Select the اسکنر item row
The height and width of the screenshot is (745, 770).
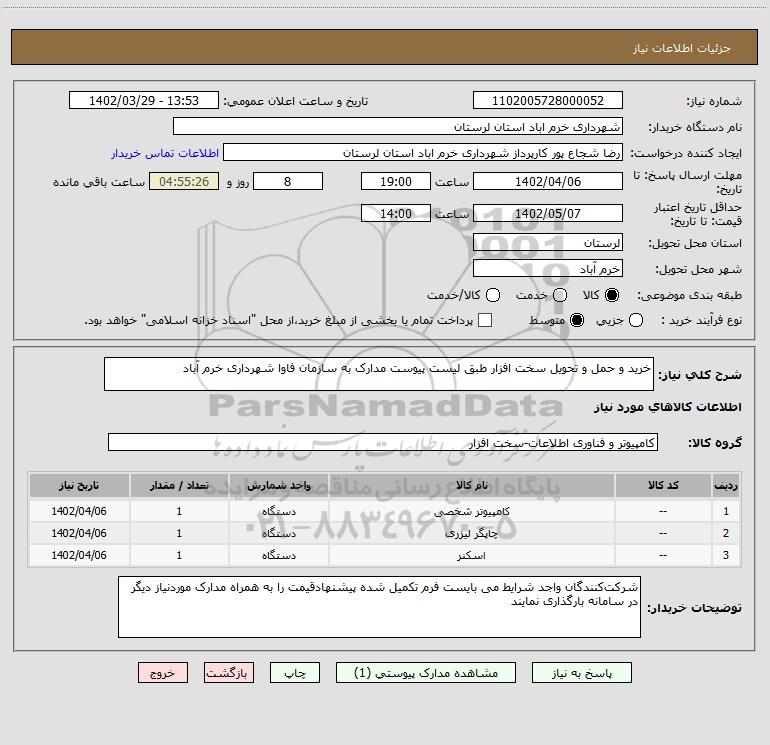coord(385,555)
